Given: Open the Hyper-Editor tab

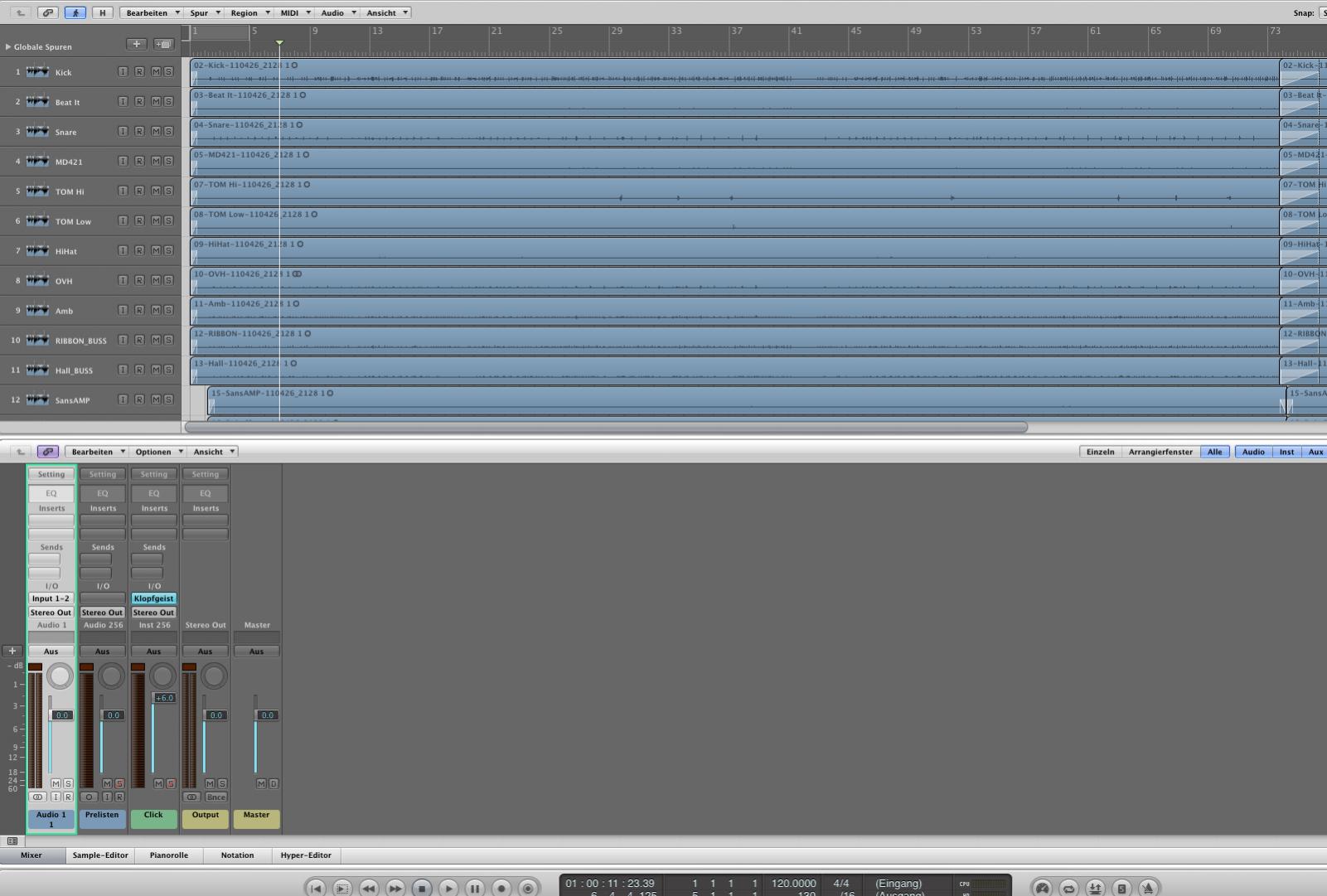Looking at the screenshot, I should 306,855.
